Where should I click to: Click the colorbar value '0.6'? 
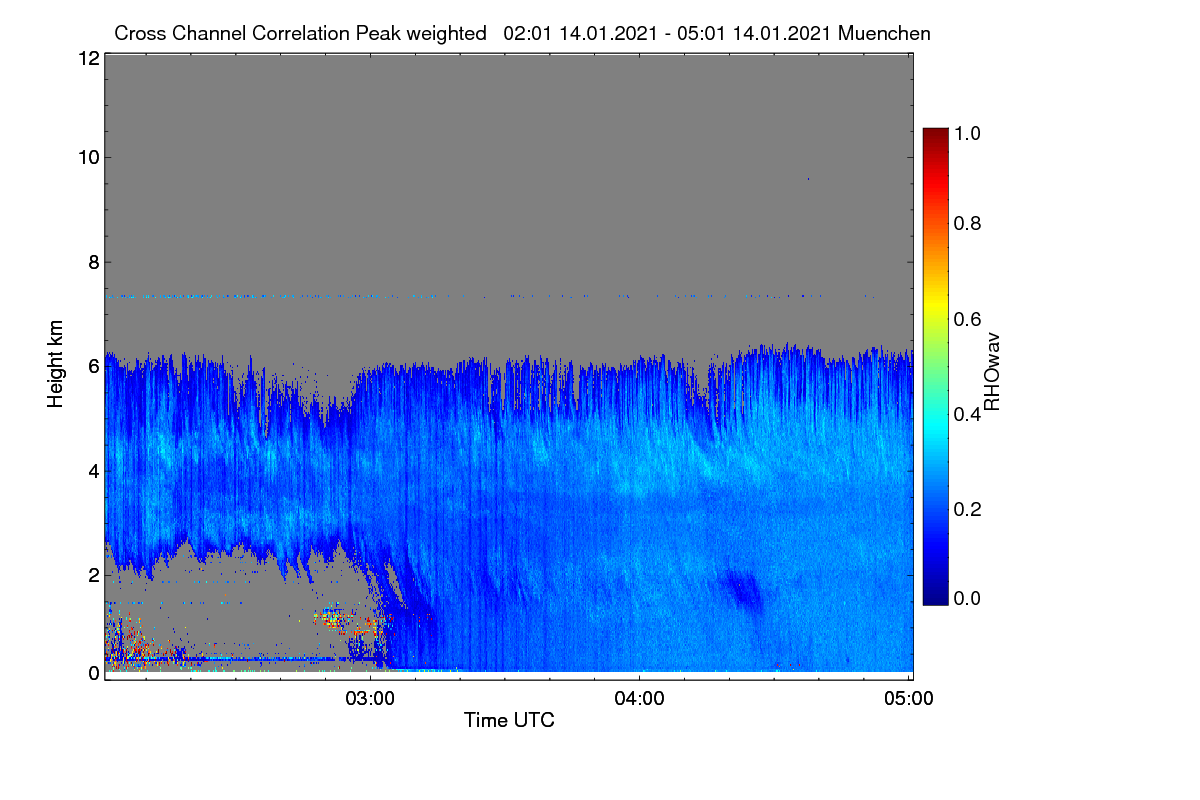click(x=968, y=319)
